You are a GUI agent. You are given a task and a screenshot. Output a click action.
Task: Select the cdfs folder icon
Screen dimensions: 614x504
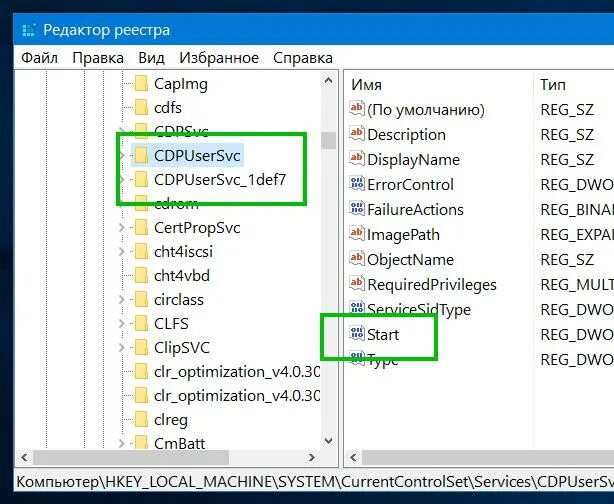141,107
